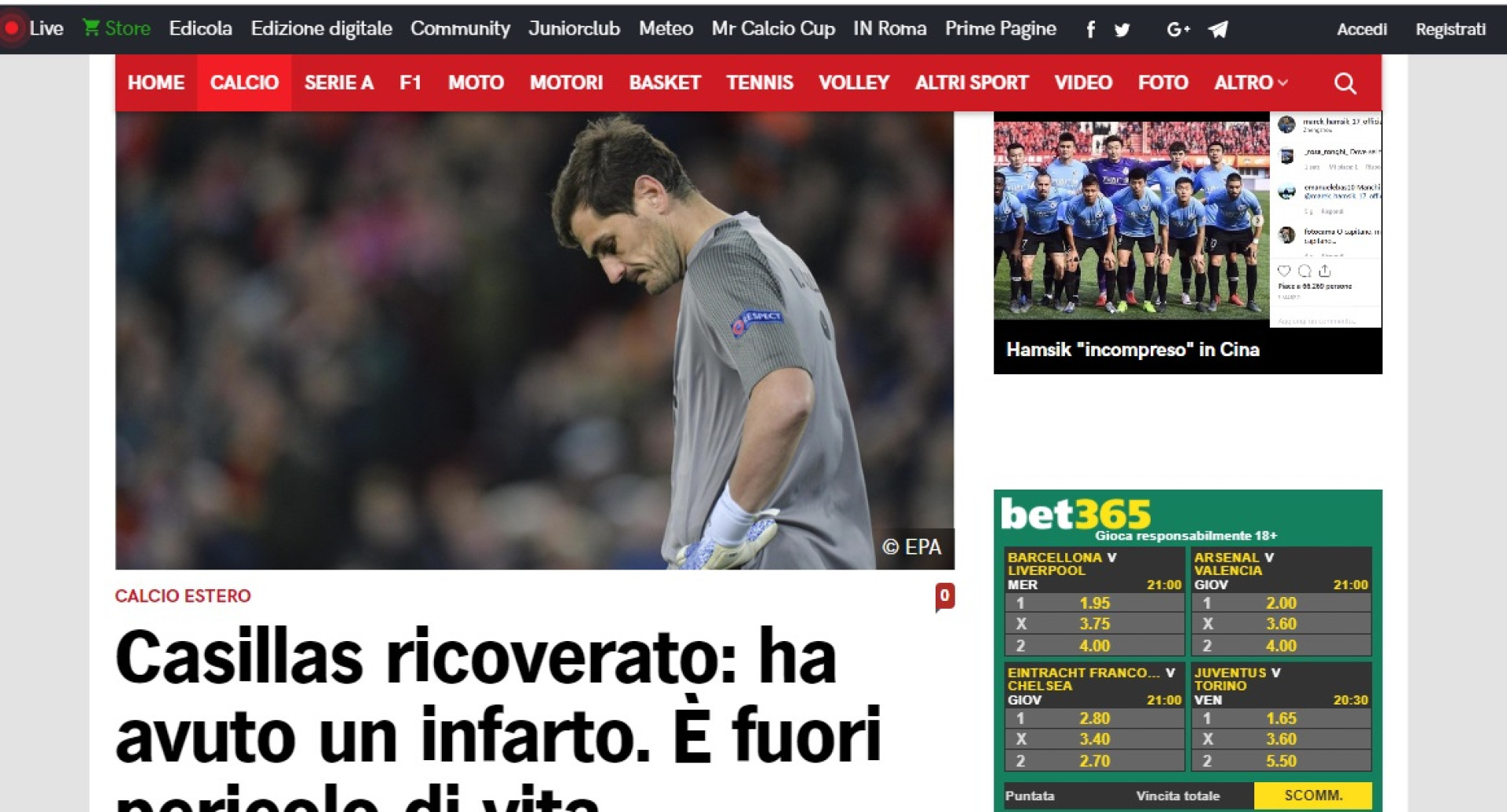This screenshot has width=1507, height=812.
Task: Click the Instagram comment bubble icon
Action: pos(1304,271)
